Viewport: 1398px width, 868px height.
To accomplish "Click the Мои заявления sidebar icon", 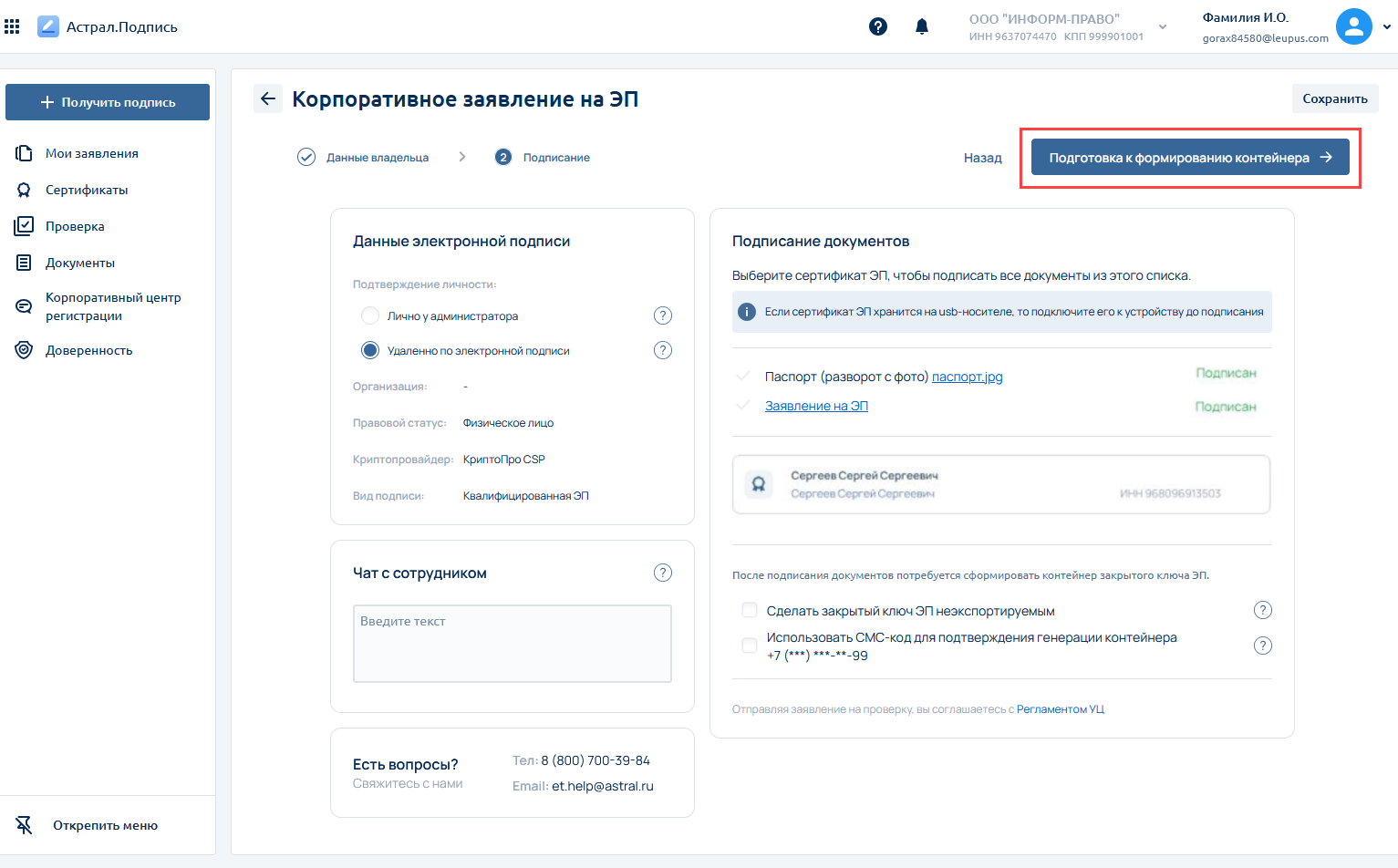I will tap(24, 153).
